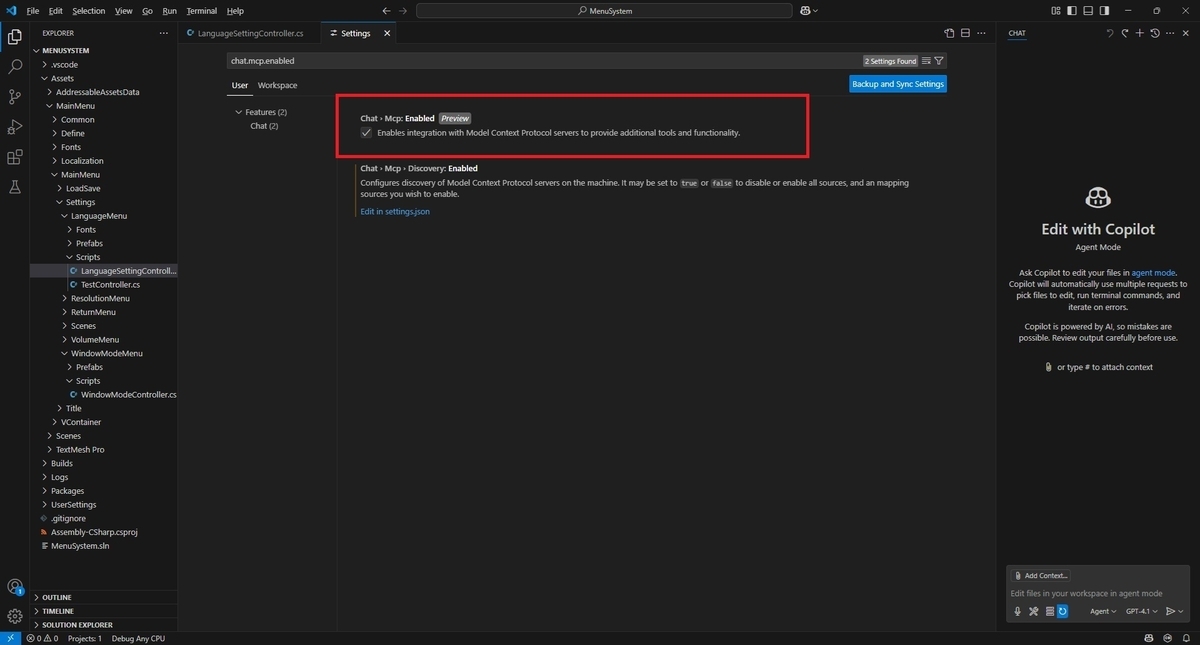Show chat history in Chat panel
Viewport: 1200px width, 645px height.
pos(1155,33)
